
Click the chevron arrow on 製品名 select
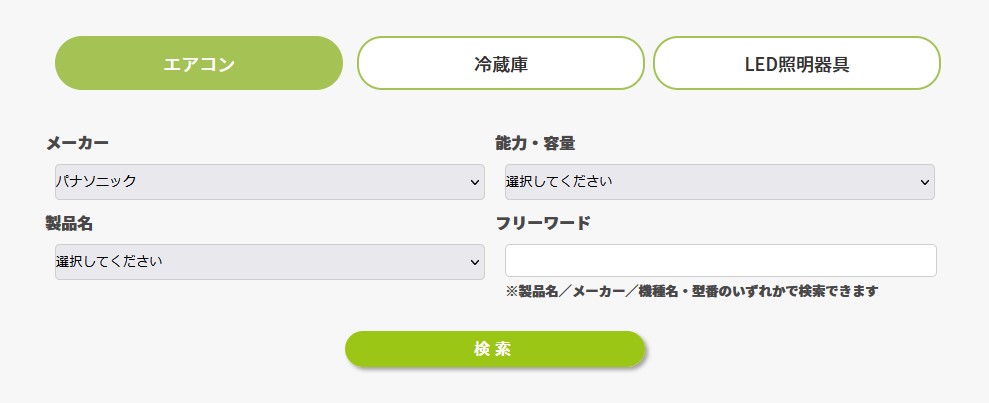474,262
